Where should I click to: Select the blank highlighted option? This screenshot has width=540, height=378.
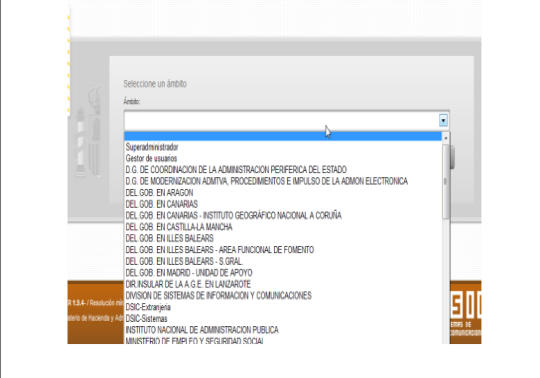coord(283,136)
